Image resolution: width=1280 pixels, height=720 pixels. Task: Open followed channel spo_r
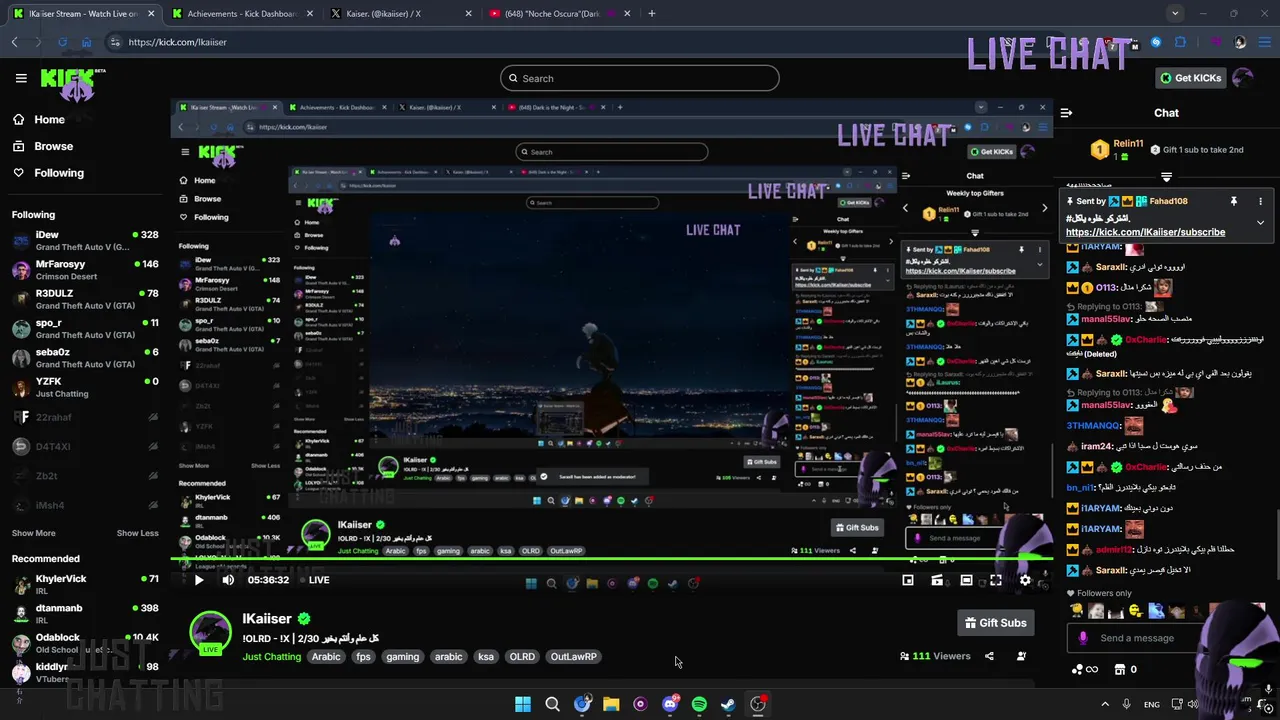click(85, 328)
